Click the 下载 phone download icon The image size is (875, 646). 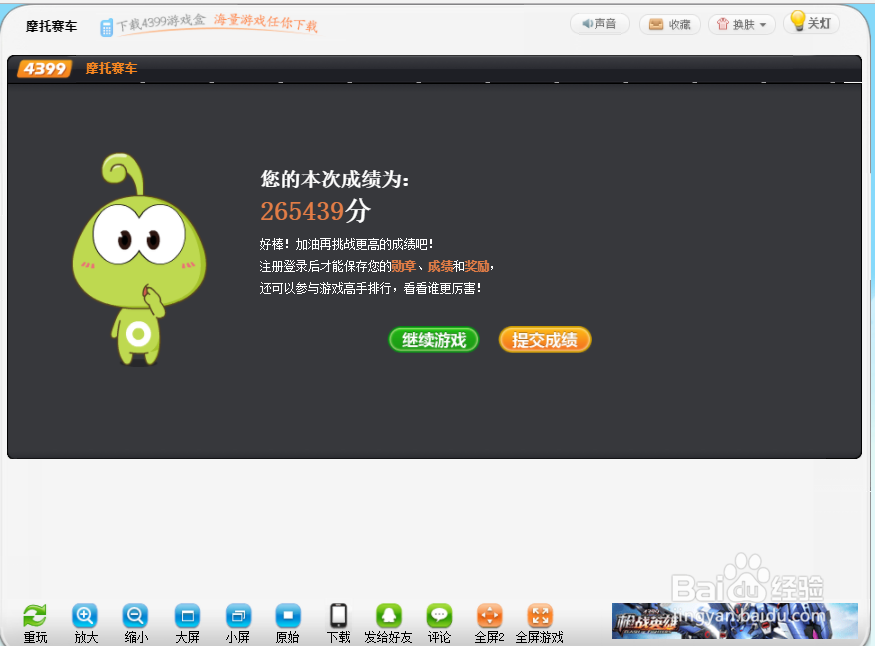(338, 616)
